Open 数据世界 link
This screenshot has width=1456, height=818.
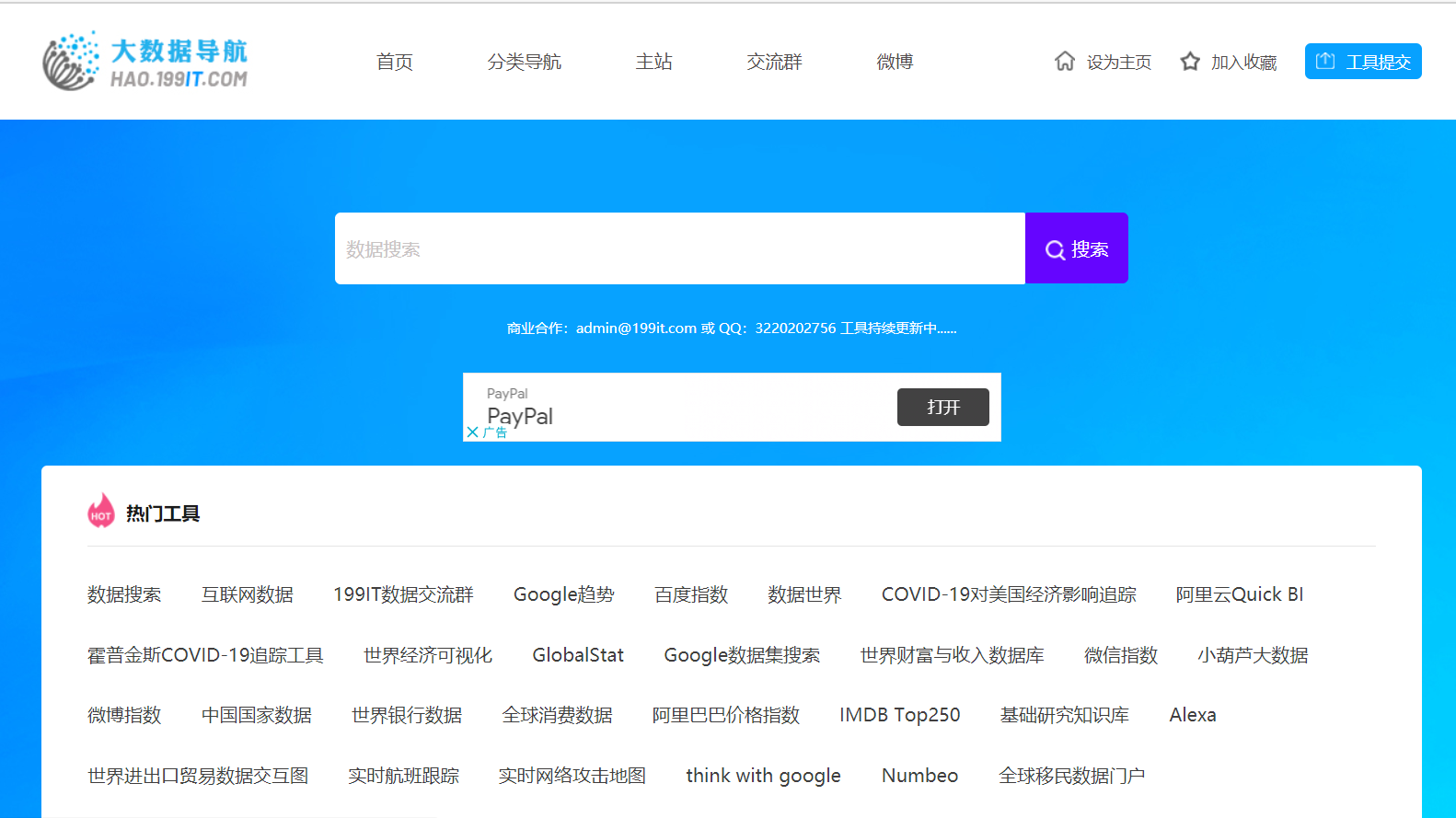click(804, 594)
